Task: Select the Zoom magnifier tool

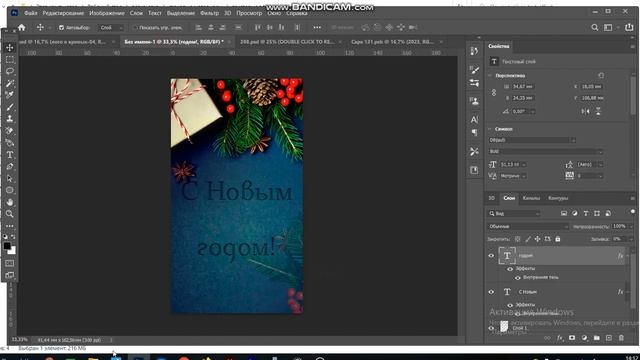Action: [10, 213]
